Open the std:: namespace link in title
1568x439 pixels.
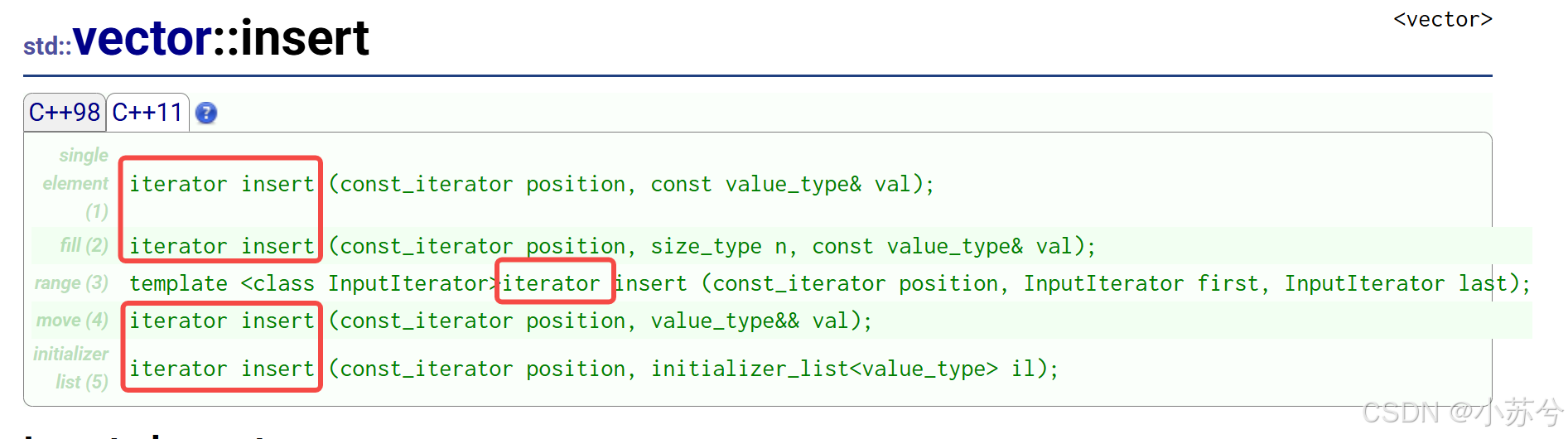click(x=46, y=46)
